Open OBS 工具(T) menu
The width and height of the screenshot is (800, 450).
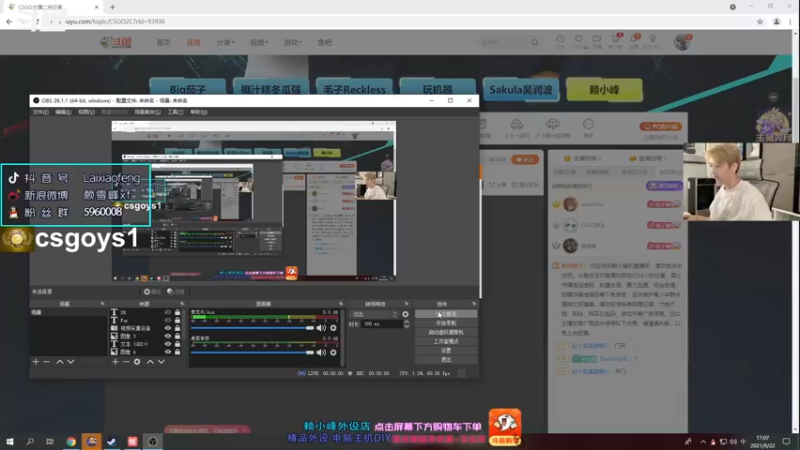click(175, 112)
